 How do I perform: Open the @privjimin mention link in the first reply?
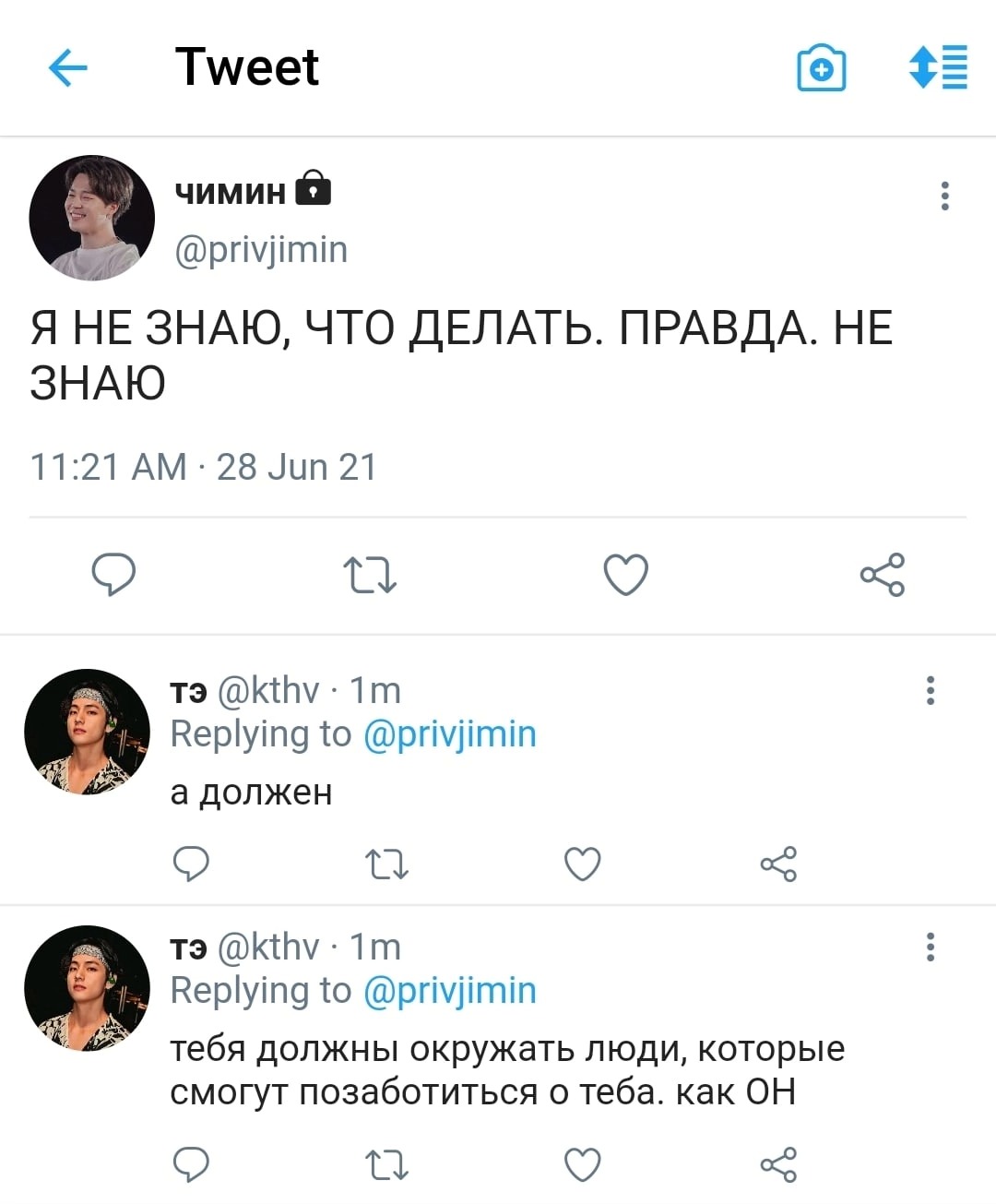[x=450, y=734]
